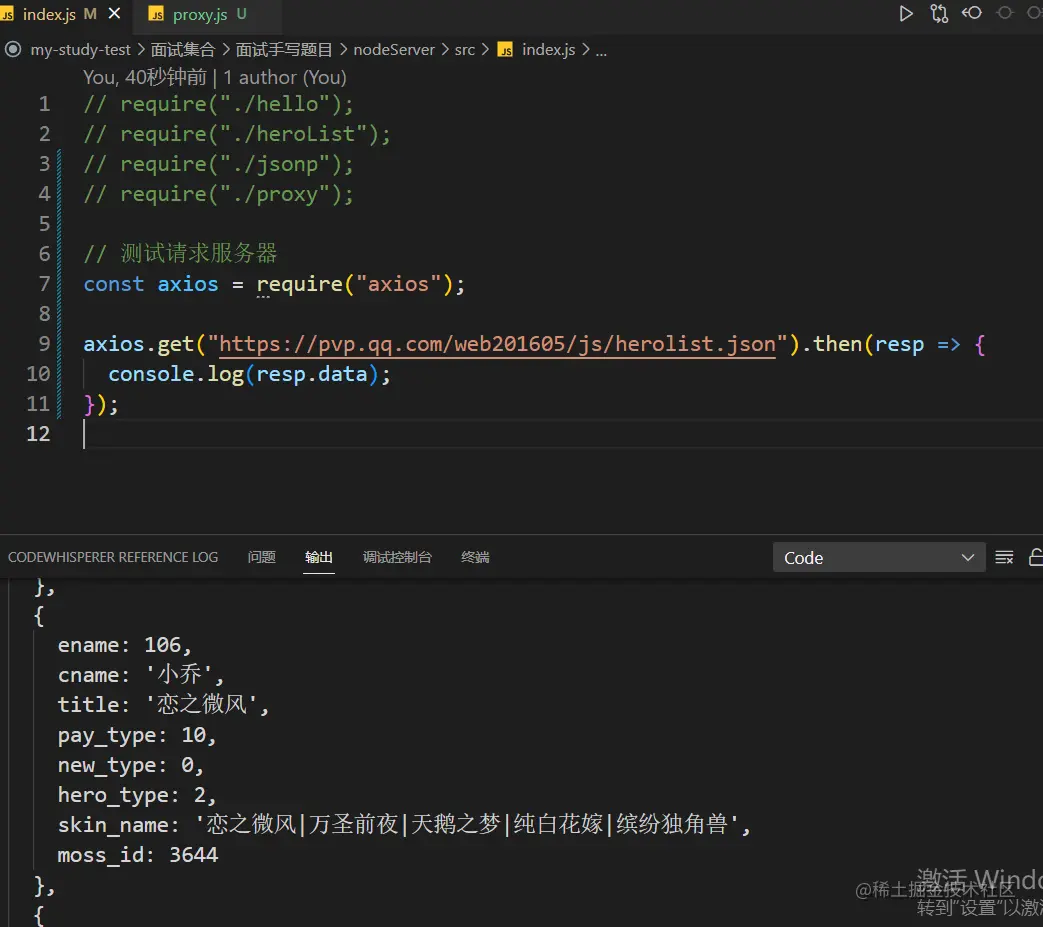Click the U untracked marker on proxy.js tab

tap(241, 14)
